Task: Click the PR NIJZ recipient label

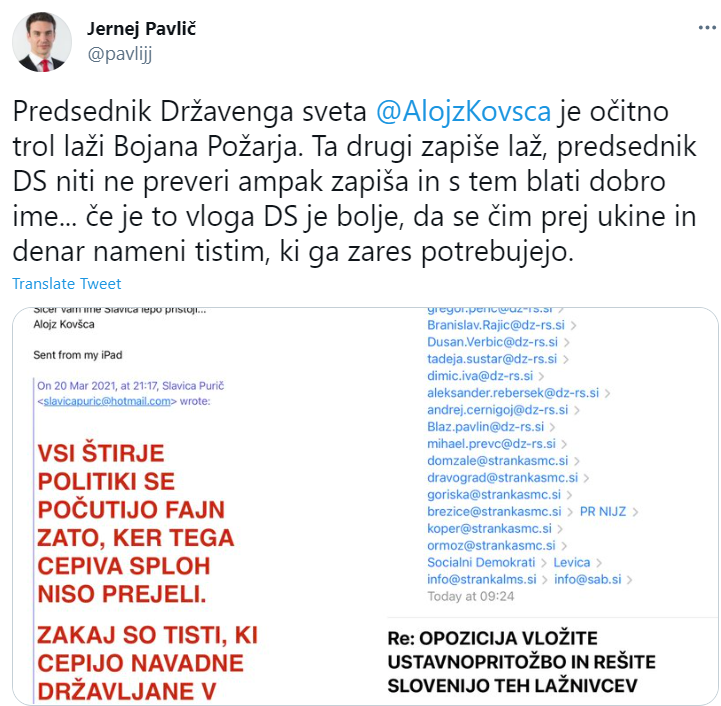Action: click(x=603, y=512)
